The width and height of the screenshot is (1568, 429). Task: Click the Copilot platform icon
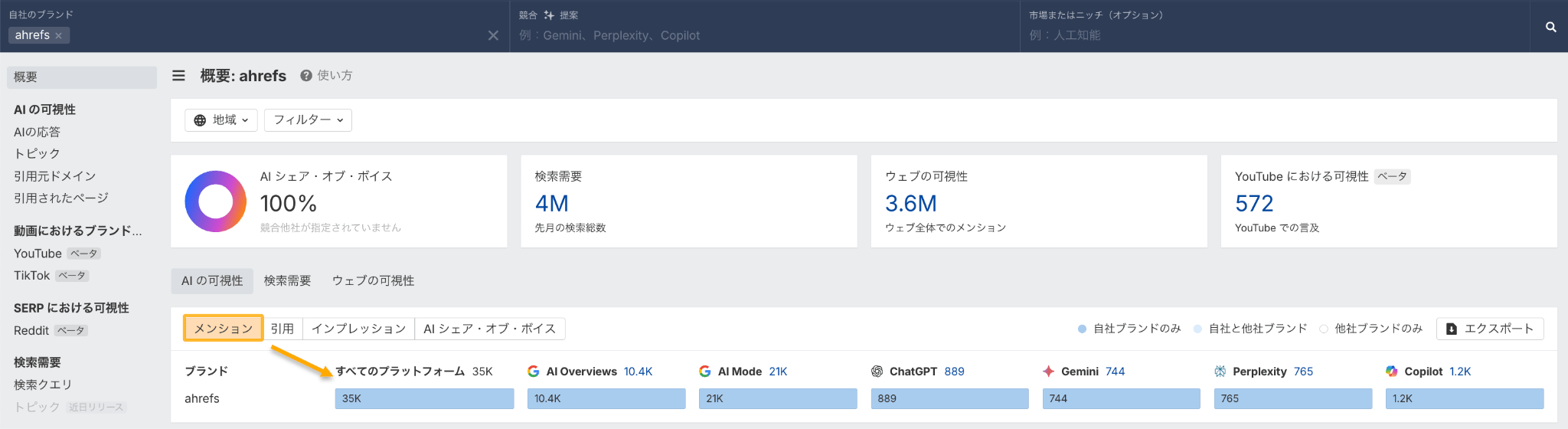point(1391,372)
